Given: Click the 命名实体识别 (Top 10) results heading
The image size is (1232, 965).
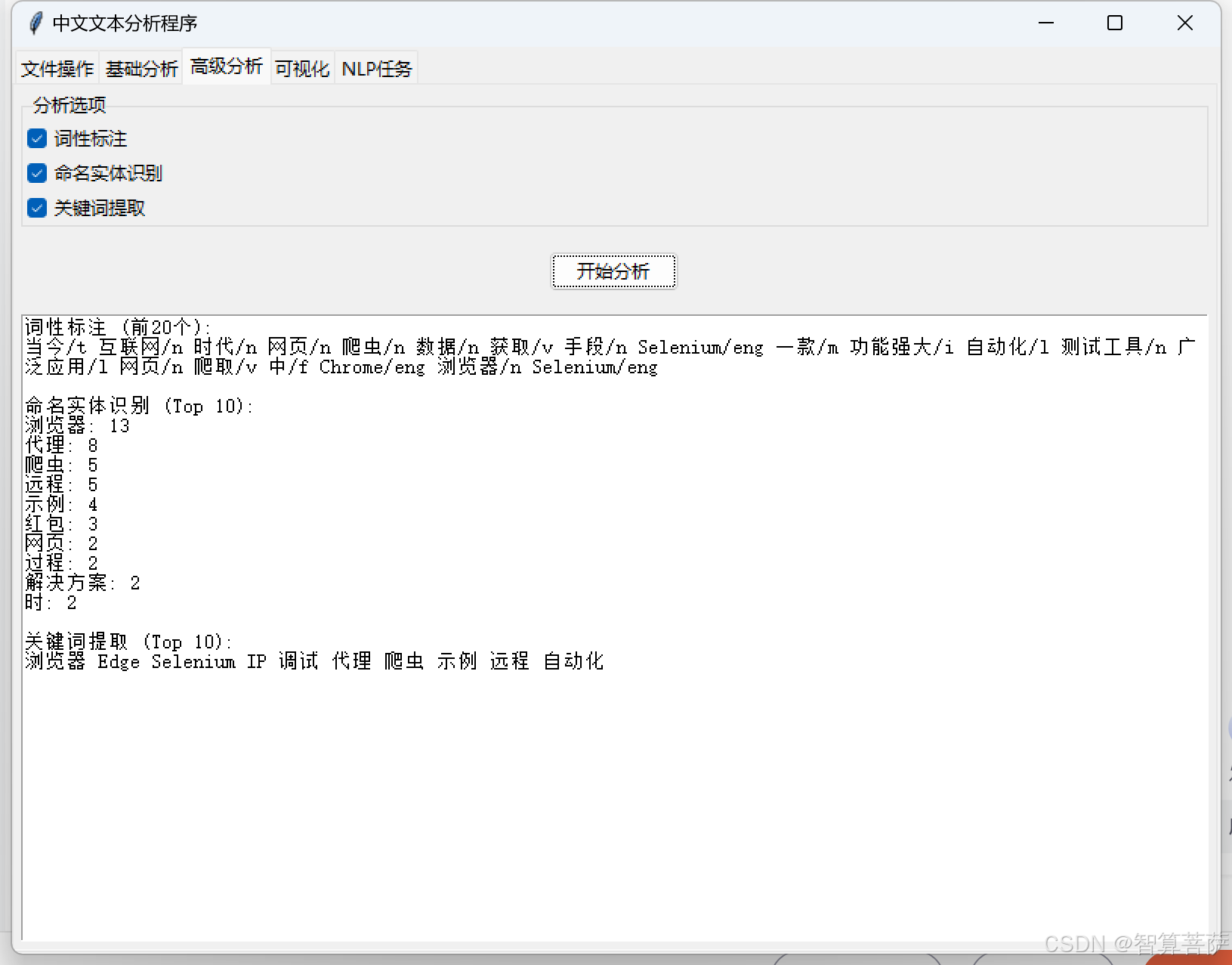Looking at the screenshot, I should tap(138, 406).
